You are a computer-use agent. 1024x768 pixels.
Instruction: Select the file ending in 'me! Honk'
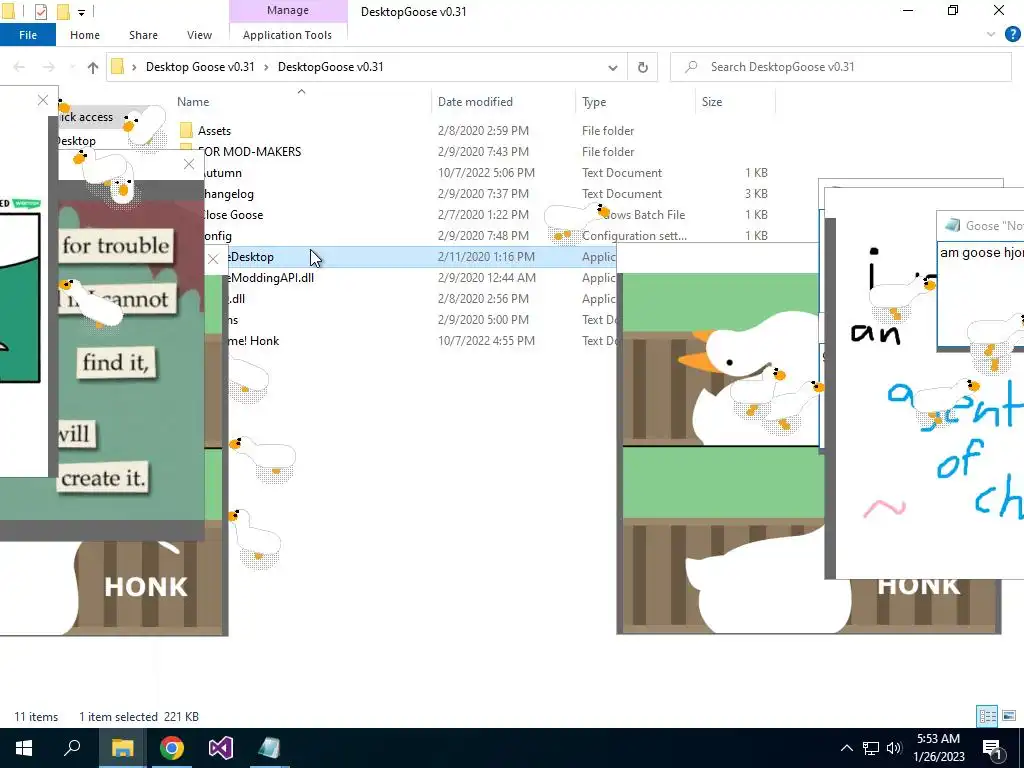coord(253,341)
